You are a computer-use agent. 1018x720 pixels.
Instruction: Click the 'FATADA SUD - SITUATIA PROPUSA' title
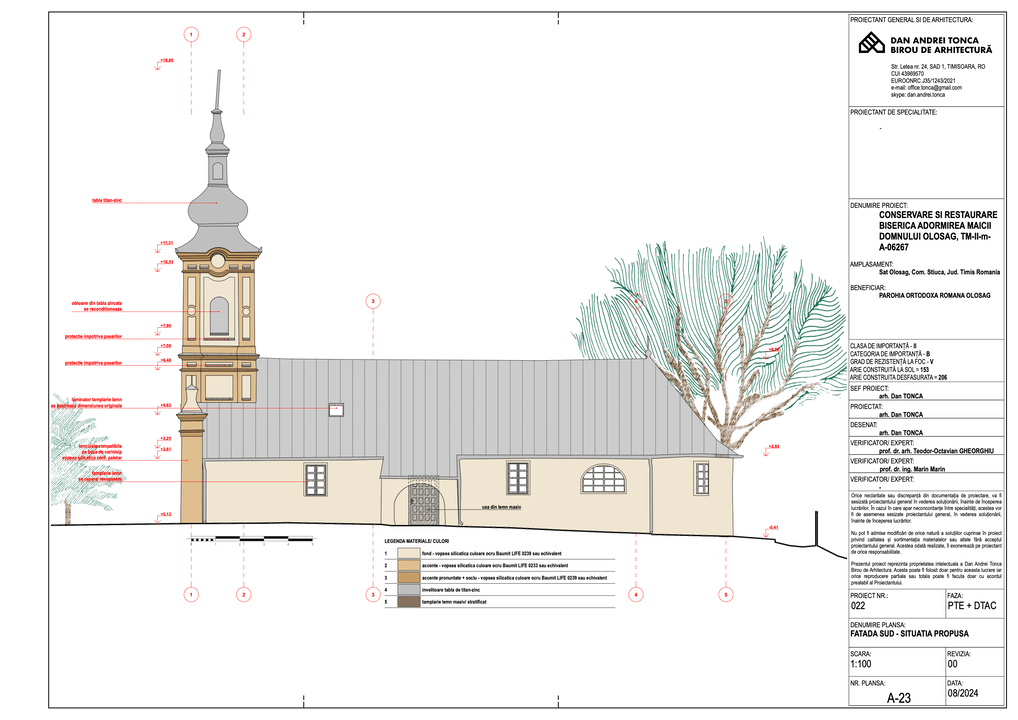pyautogui.click(x=902, y=633)
